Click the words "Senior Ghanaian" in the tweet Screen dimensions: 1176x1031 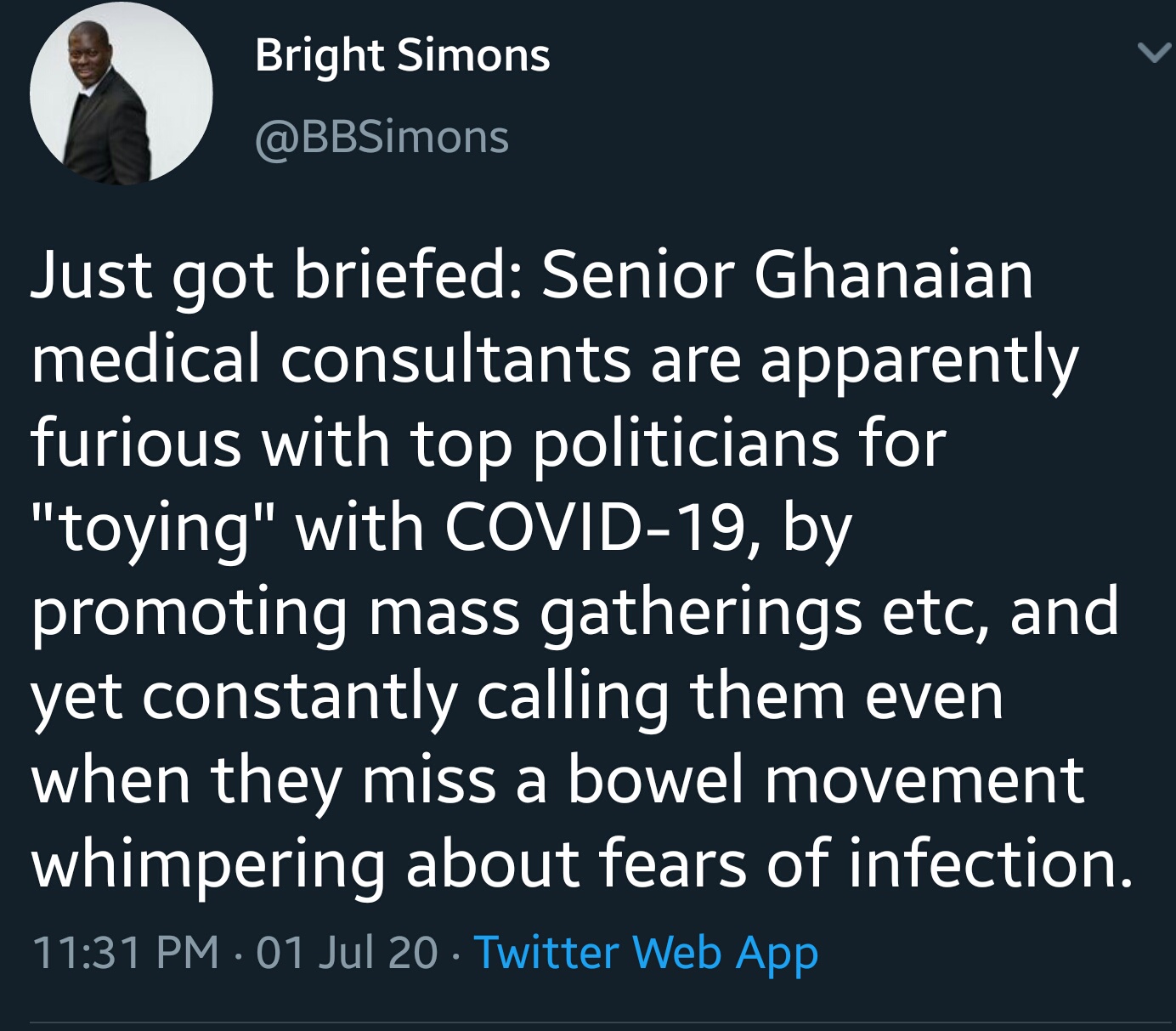[x=786, y=276]
